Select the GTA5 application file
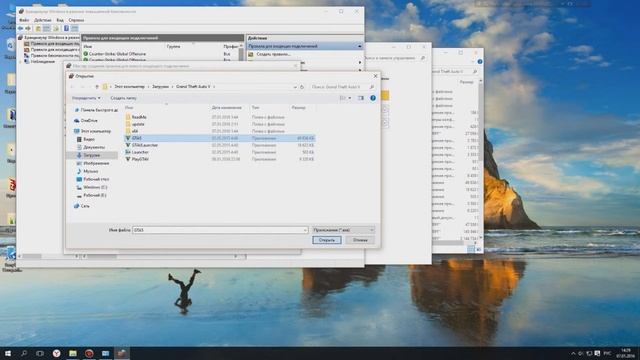This screenshot has width=640, height=360. (x=220, y=138)
